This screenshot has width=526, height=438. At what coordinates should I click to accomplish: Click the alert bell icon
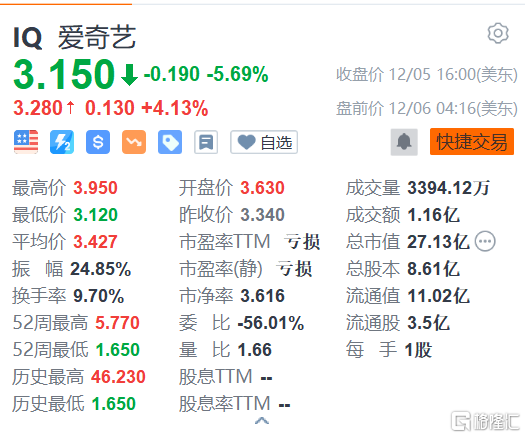[404, 142]
